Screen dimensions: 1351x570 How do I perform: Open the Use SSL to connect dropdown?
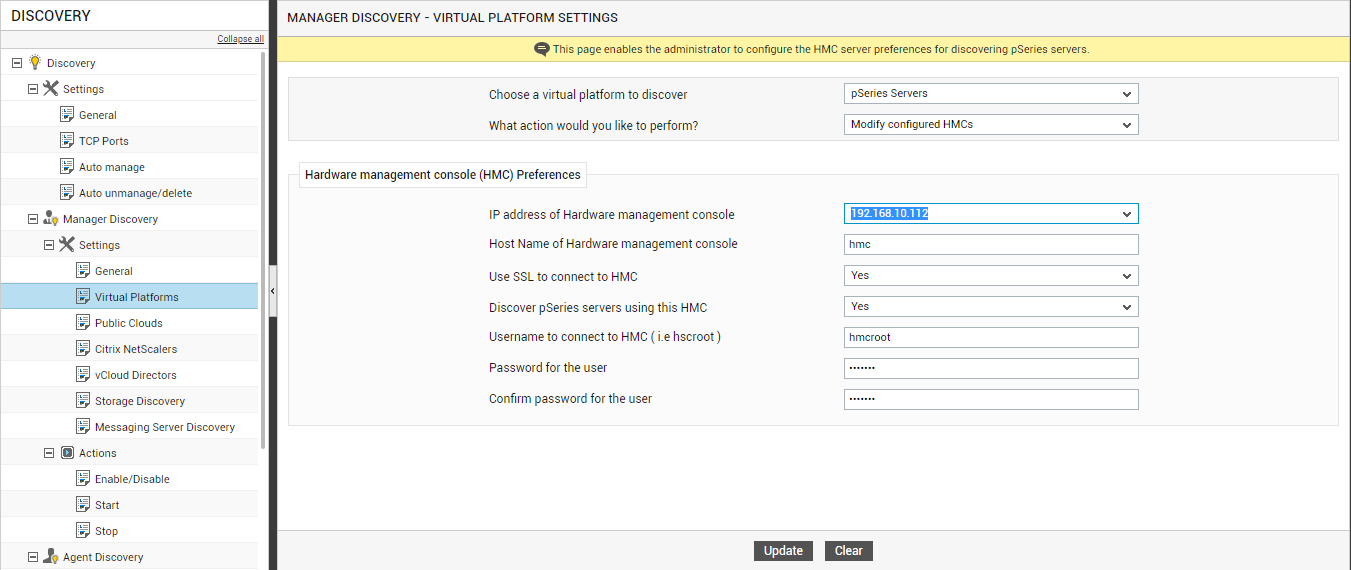pyautogui.click(x=991, y=276)
